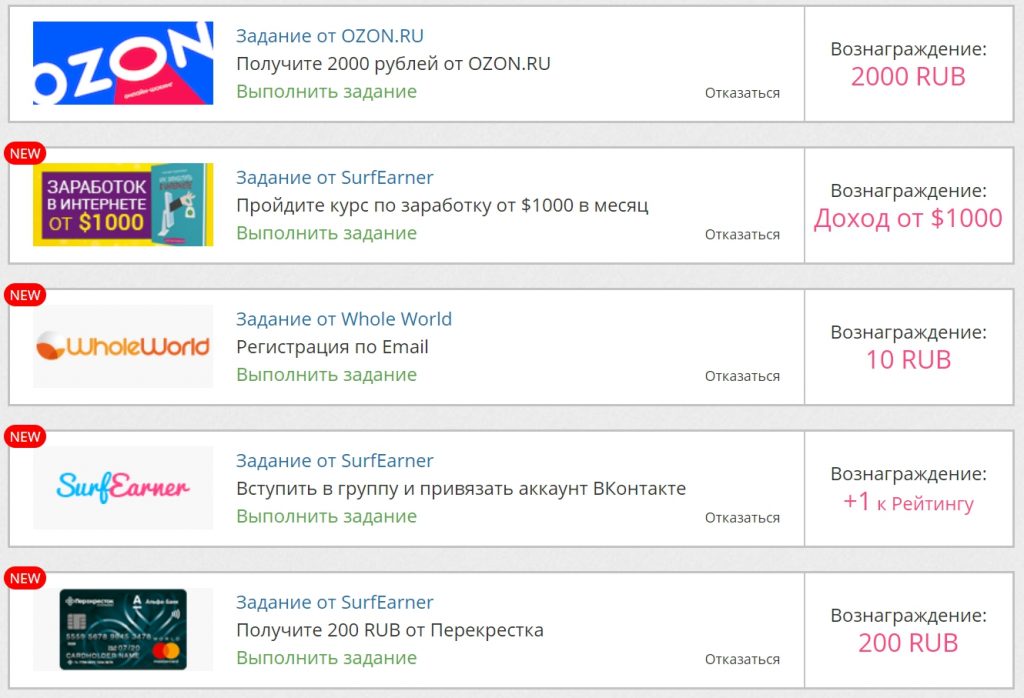This screenshot has height=698, width=1024.
Task: Open 'Задание от OZON.RU' title link
Action: [330, 36]
